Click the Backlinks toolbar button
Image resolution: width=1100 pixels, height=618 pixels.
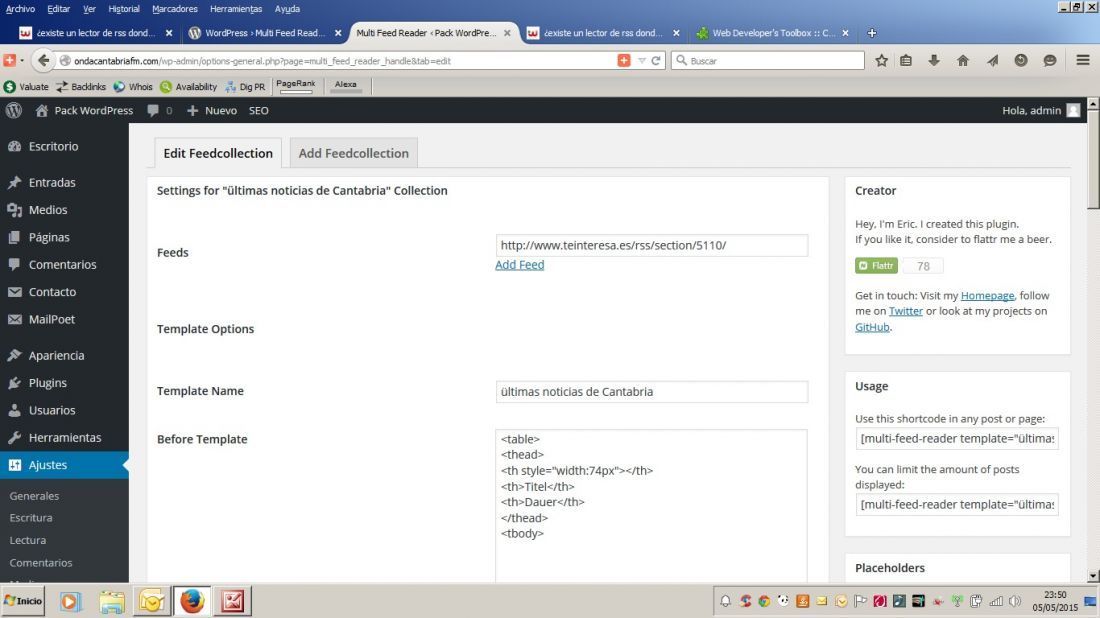coord(81,87)
